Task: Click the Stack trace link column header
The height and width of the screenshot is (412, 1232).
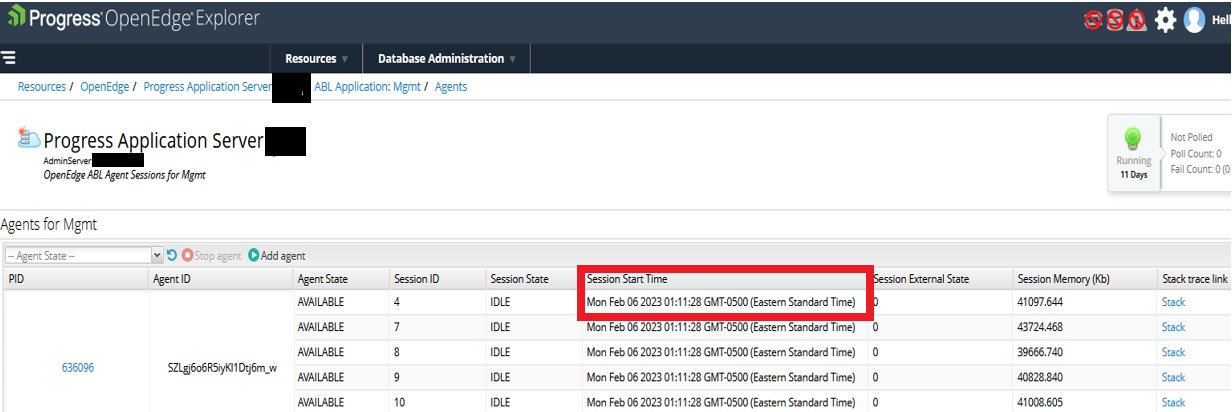Action: 1194,279
